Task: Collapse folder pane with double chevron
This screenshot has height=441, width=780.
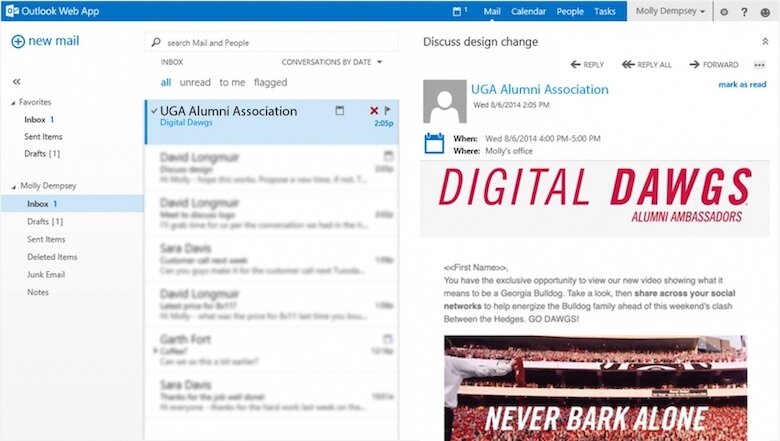Action: [16, 82]
